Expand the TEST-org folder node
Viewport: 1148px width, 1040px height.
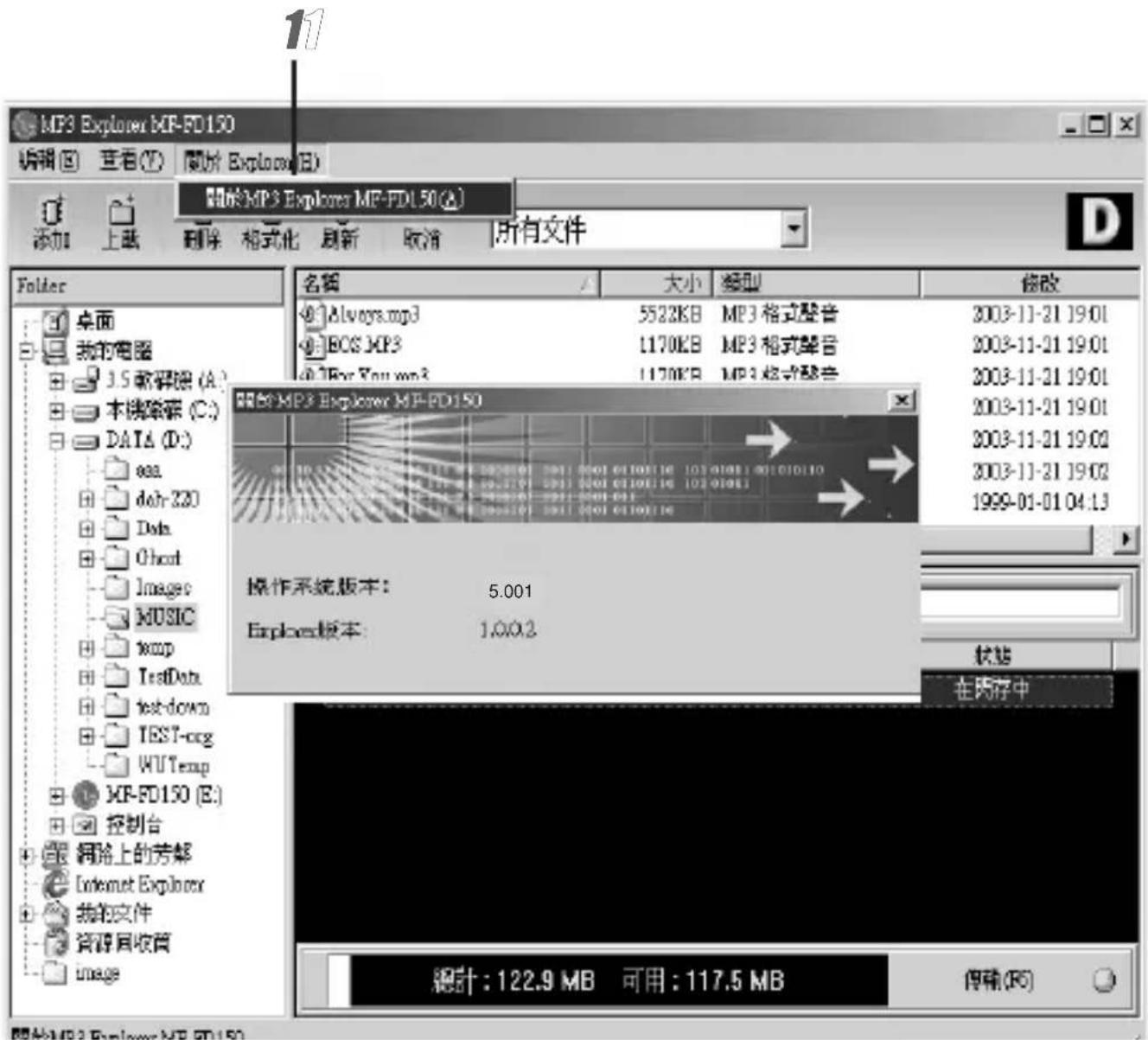[86, 736]
